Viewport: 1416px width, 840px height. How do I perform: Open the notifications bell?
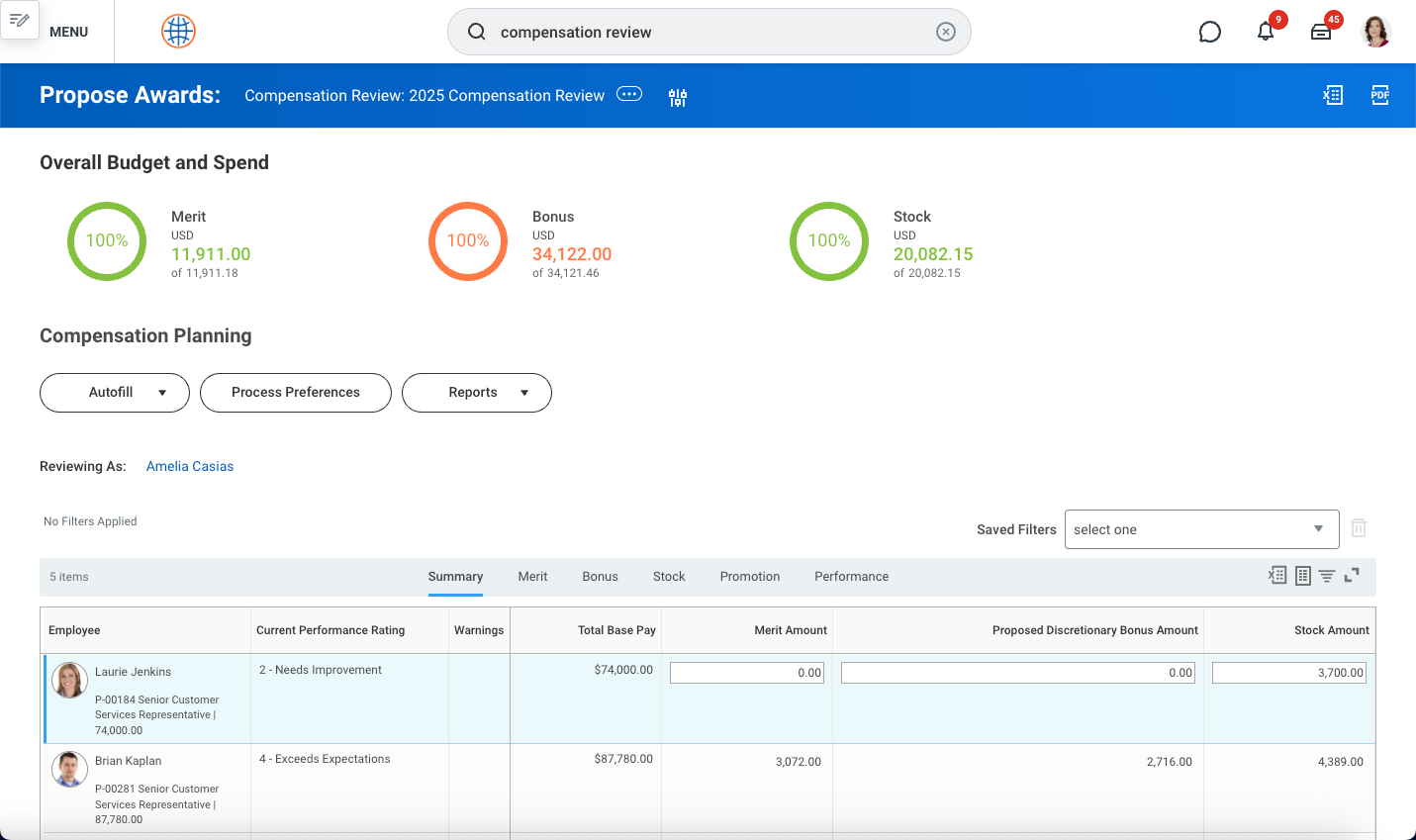coord(1266,31)
